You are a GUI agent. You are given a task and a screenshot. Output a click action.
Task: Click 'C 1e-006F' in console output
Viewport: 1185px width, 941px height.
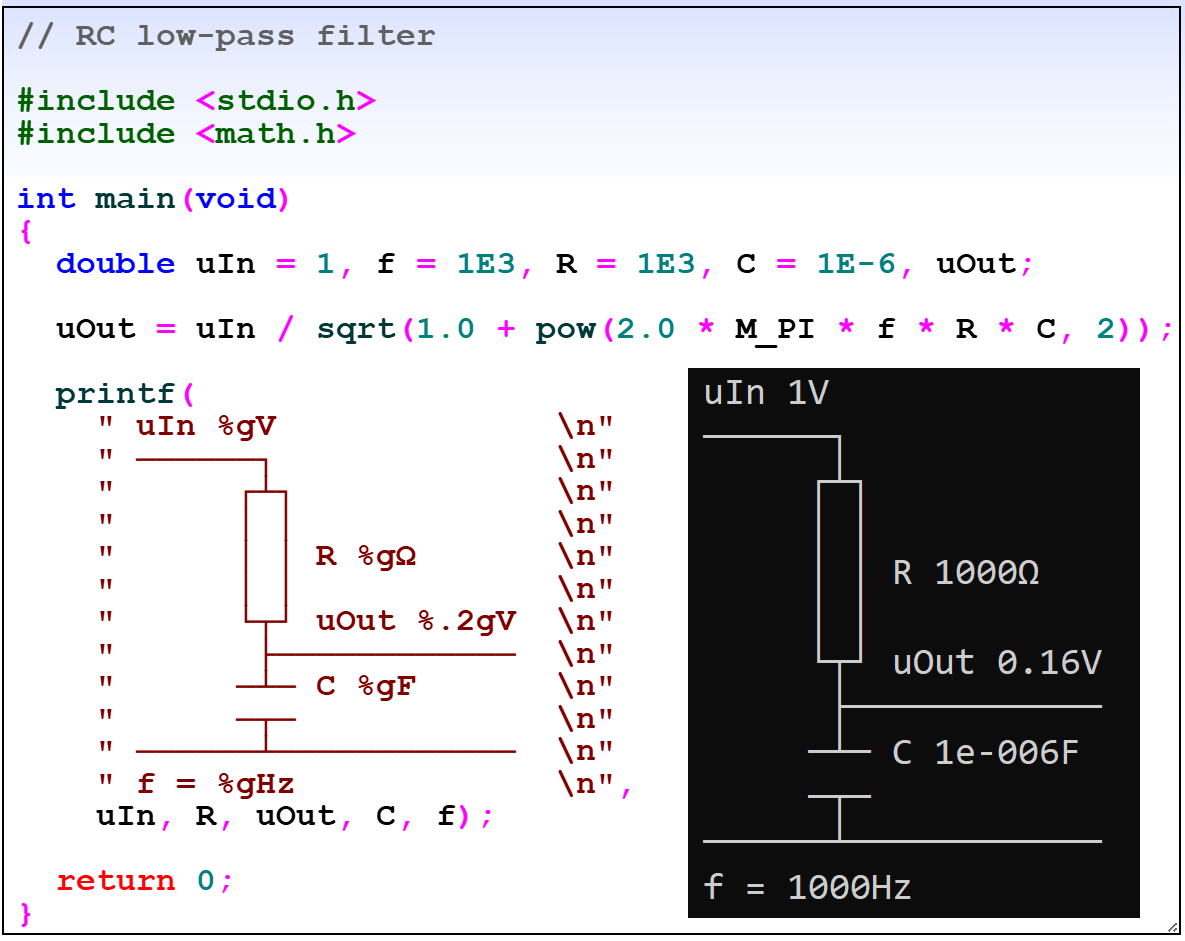[x=985, y=753]
